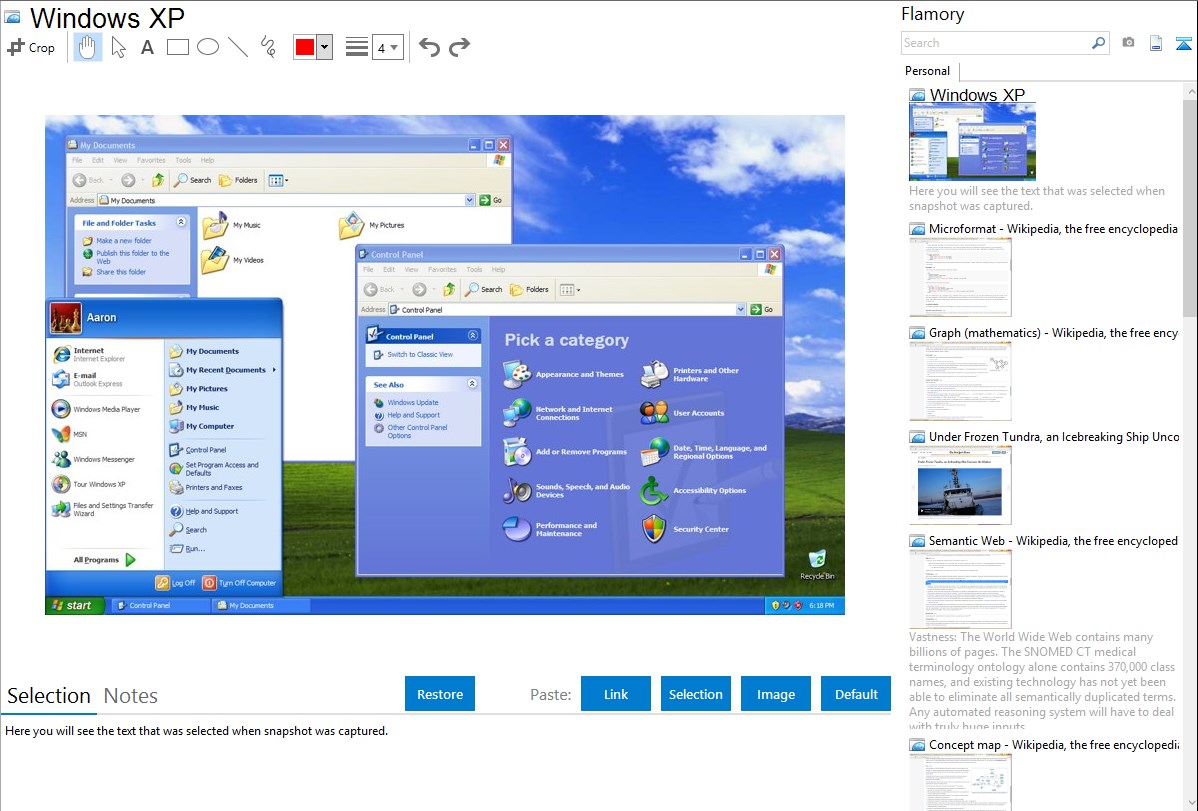The height and width of the screenshot is (811, 1198).
Task: Click the Restore button
Action: 440,694
